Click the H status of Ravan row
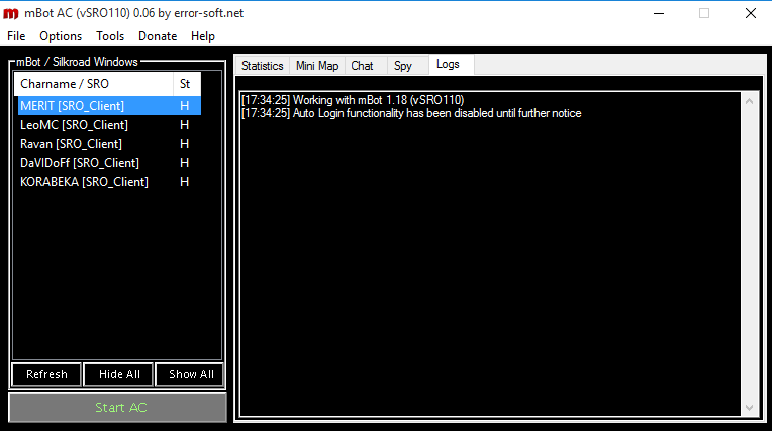 tap(185, 144)
